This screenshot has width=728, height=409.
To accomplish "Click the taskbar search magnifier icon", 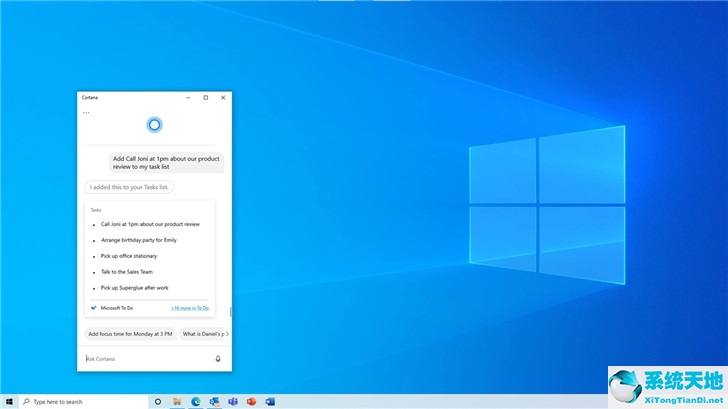I will 26,402.
